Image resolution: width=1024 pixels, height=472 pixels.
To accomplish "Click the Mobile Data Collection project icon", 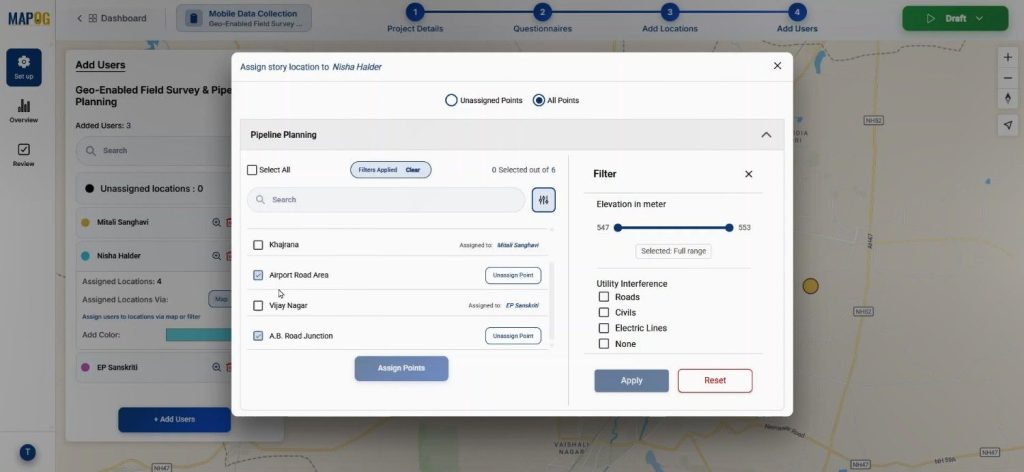I will (193, 18).
